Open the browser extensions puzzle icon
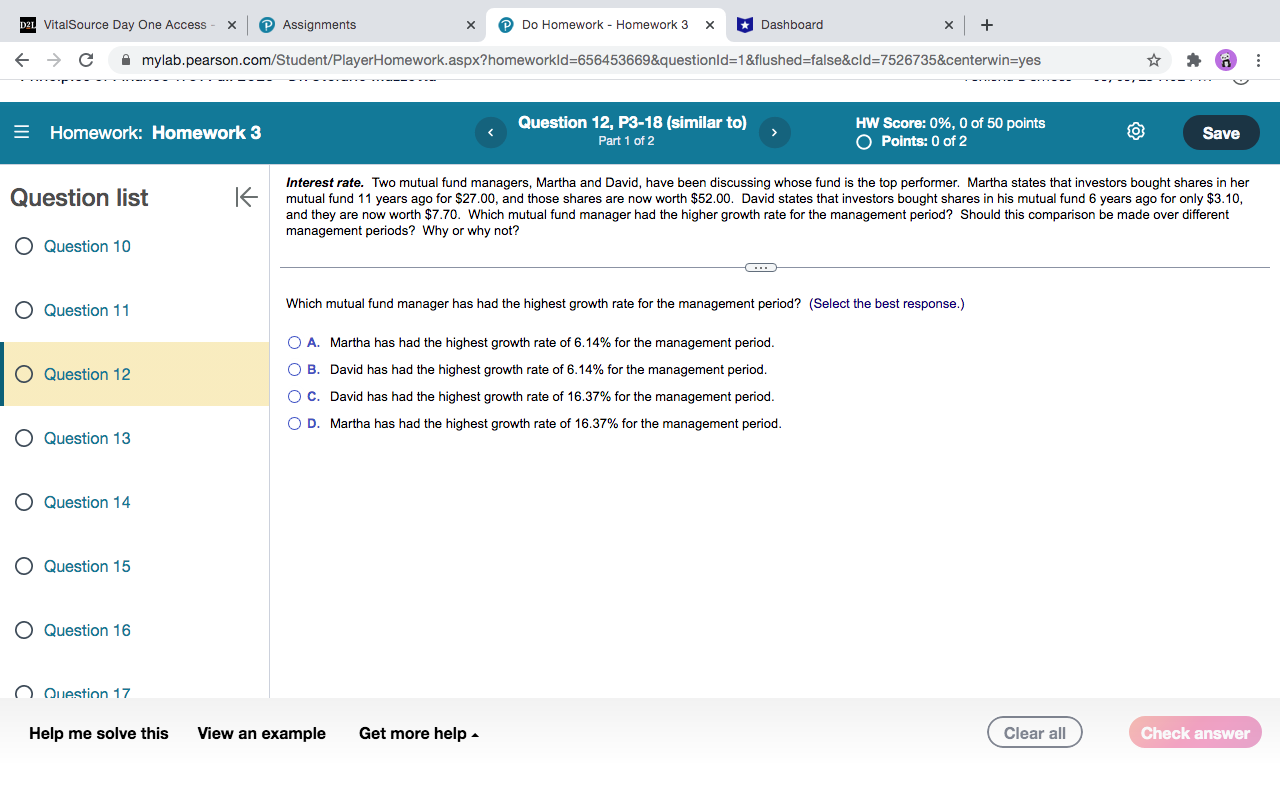This screenshot has width=1280, height=800. (1193, 60)
